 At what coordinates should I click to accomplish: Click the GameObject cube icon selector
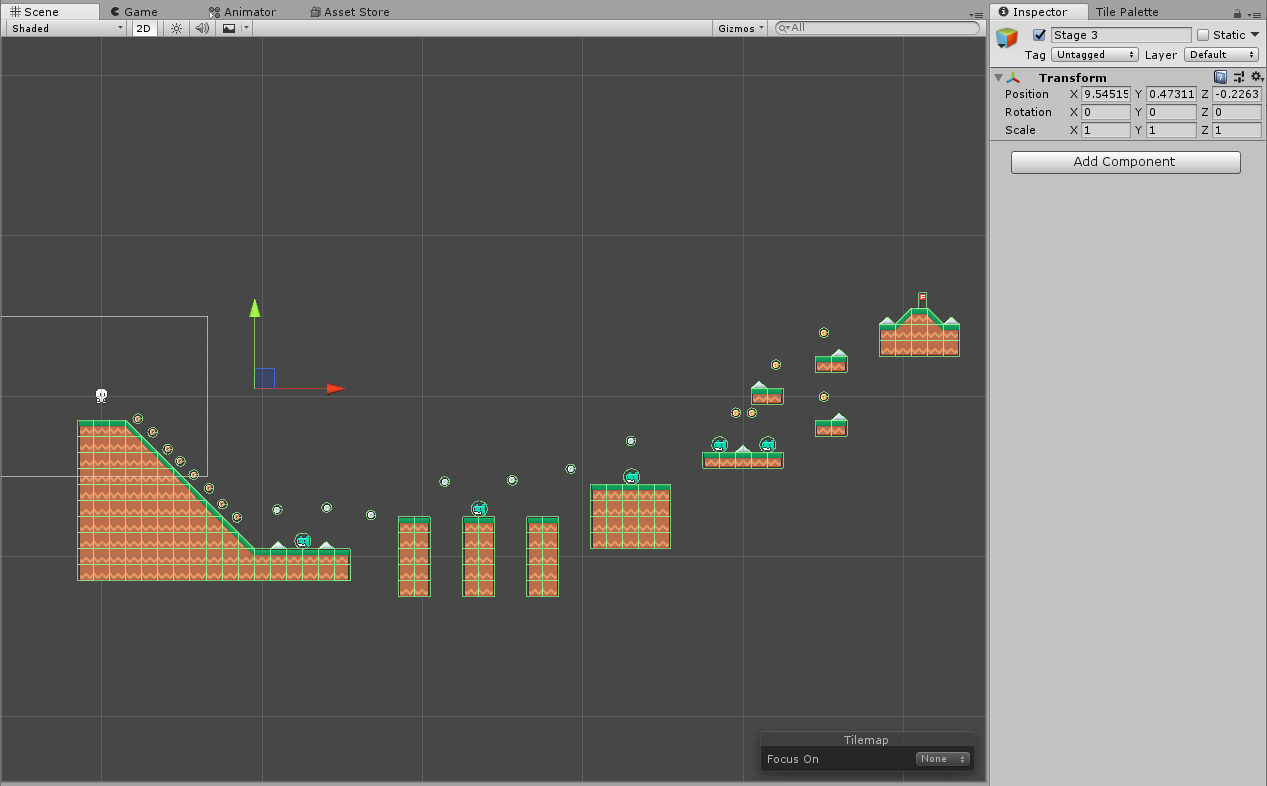pos(1007,38)
